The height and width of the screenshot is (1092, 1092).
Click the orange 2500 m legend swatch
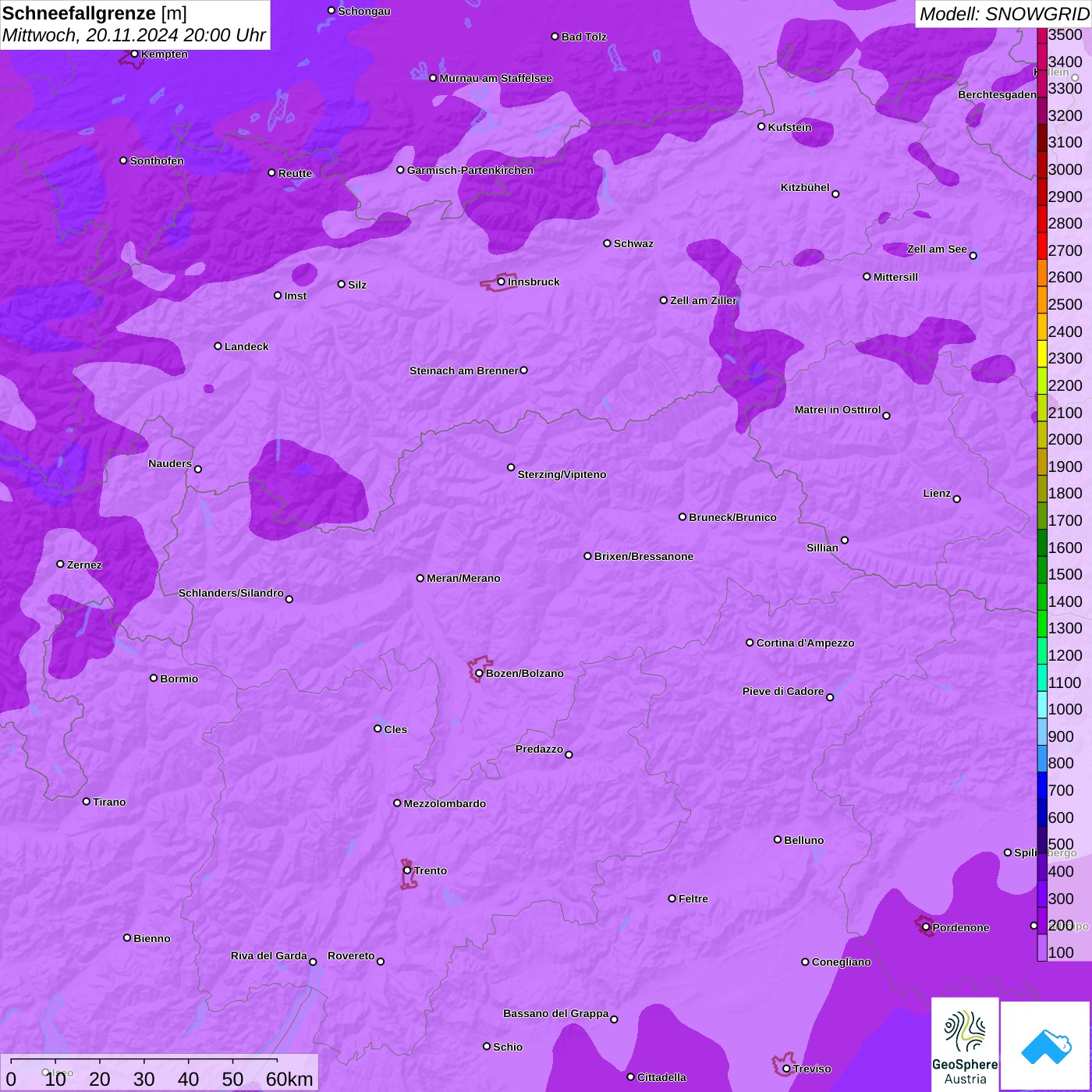tap(1042, 300)
